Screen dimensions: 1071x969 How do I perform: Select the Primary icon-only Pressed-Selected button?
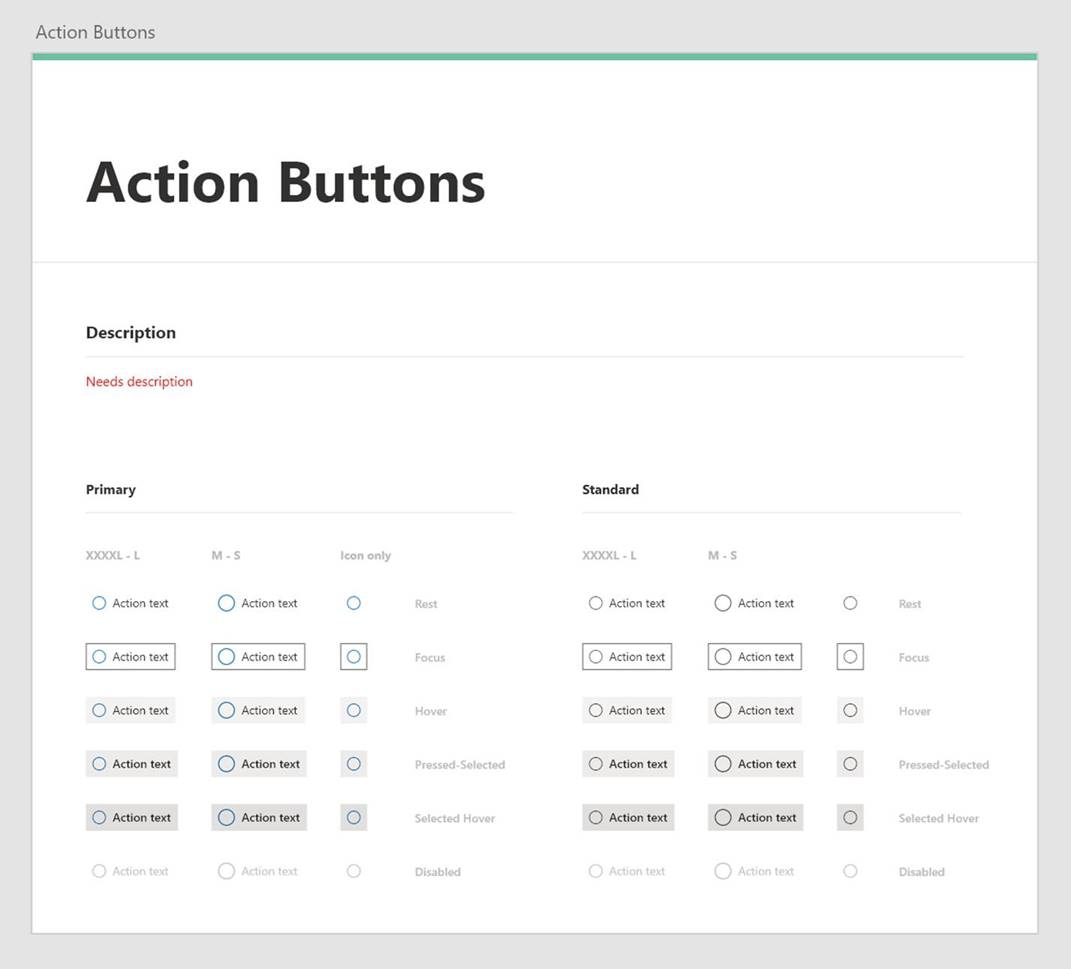(x=353, y=763)
